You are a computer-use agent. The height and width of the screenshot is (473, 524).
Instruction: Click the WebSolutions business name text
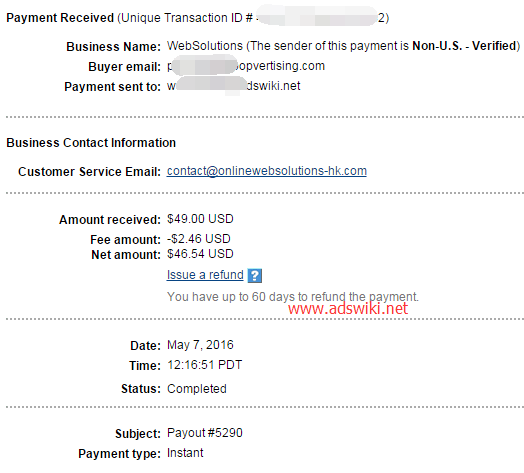(x=205, y=46)
